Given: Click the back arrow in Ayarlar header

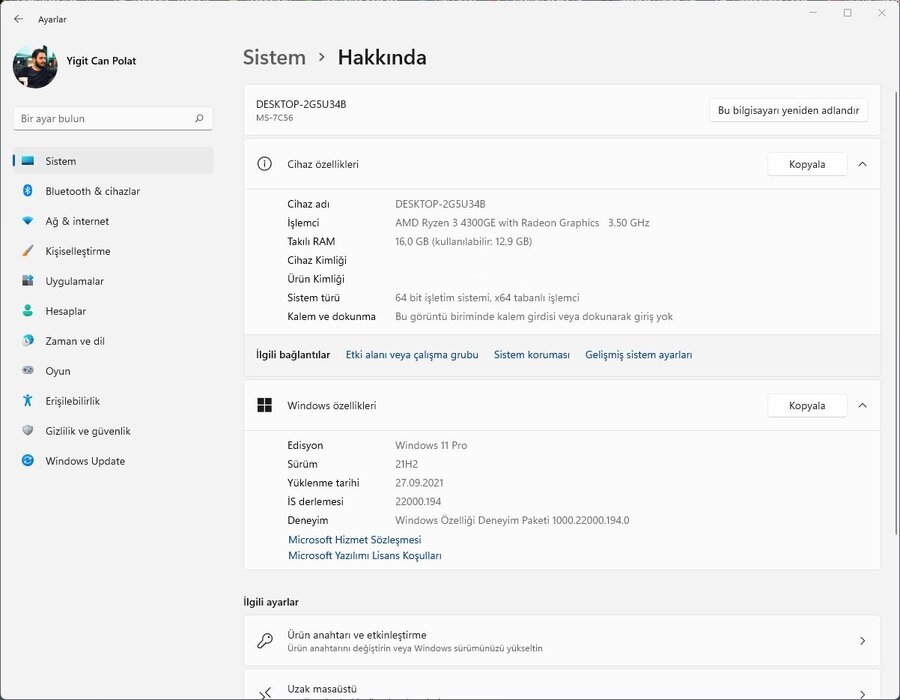Looking at the screenshot, I should click(x=18, y=19).
